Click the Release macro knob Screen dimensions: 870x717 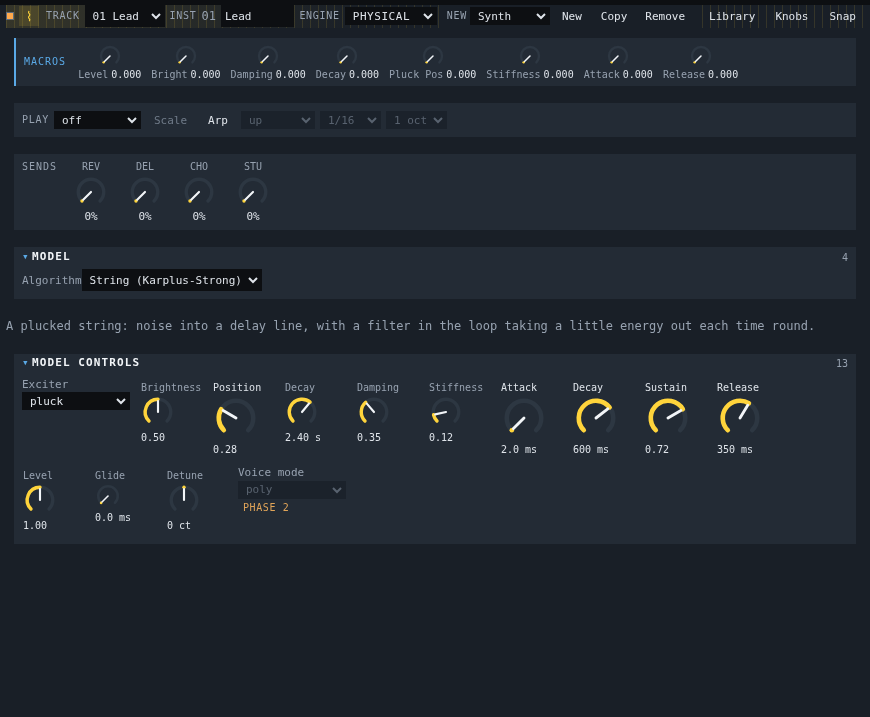700,57
